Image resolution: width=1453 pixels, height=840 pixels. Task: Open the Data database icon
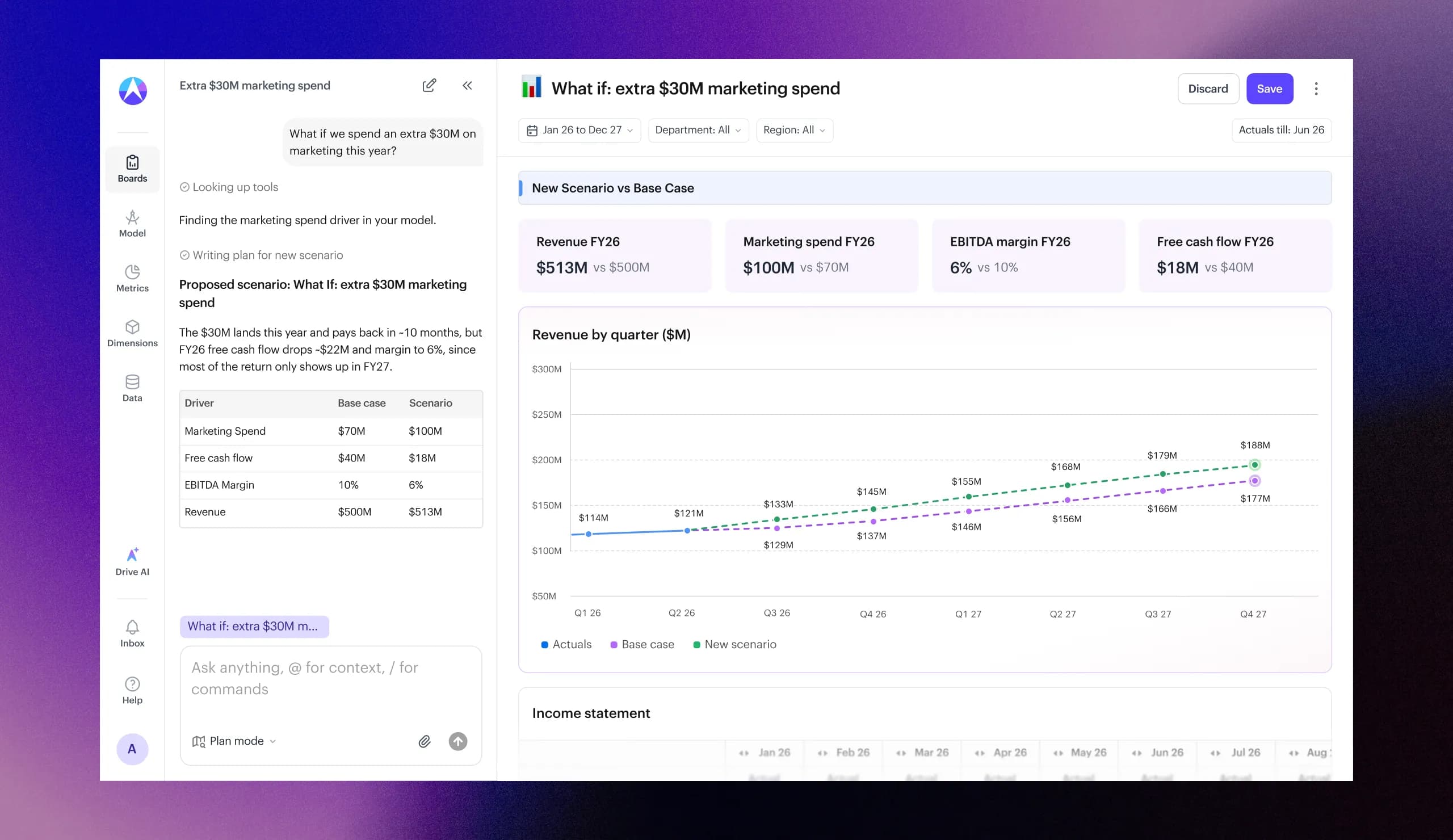click(132, 381)
